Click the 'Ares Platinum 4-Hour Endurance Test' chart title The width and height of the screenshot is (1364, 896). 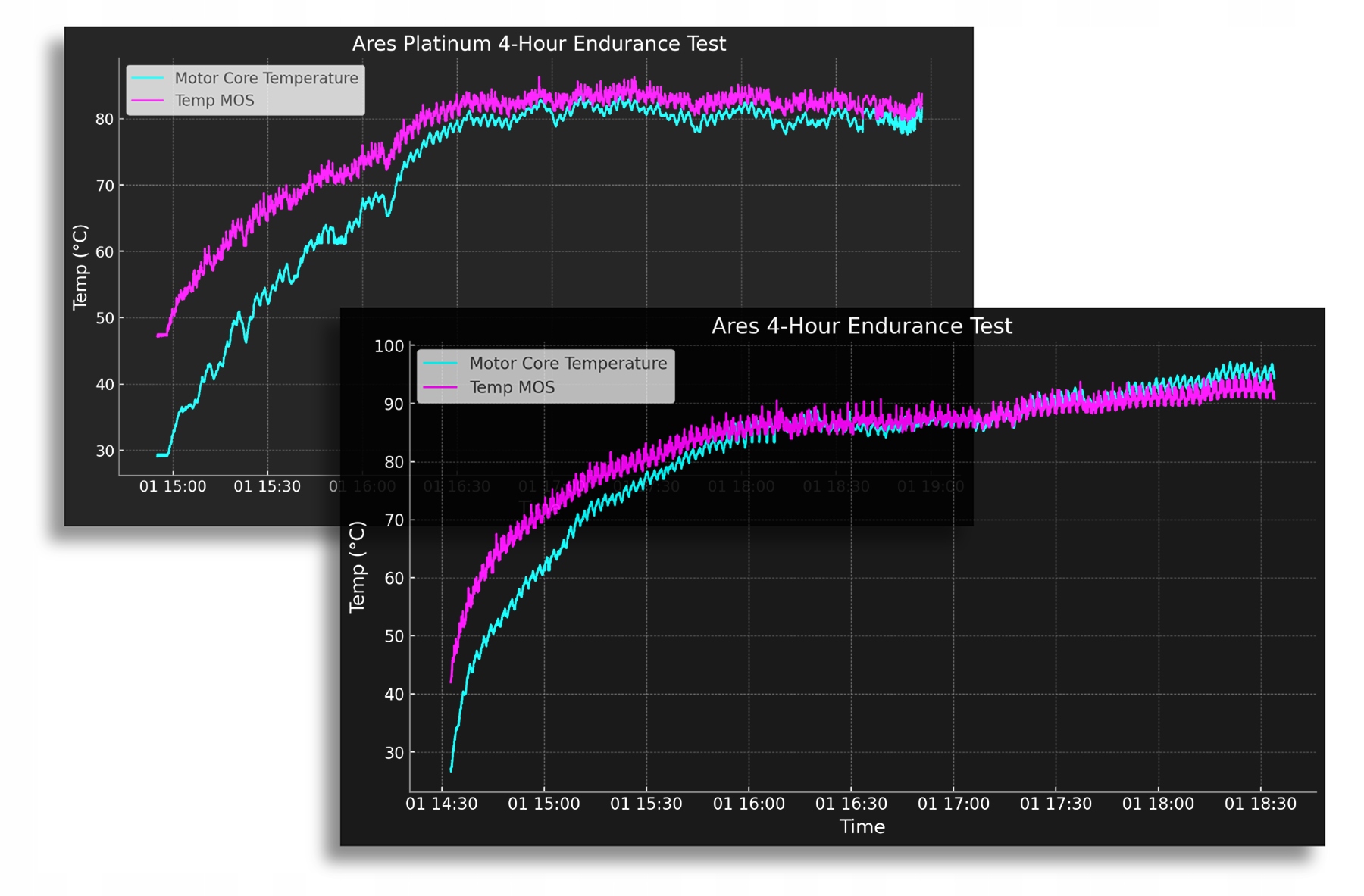pyautogui.click(x=539, y=44)
